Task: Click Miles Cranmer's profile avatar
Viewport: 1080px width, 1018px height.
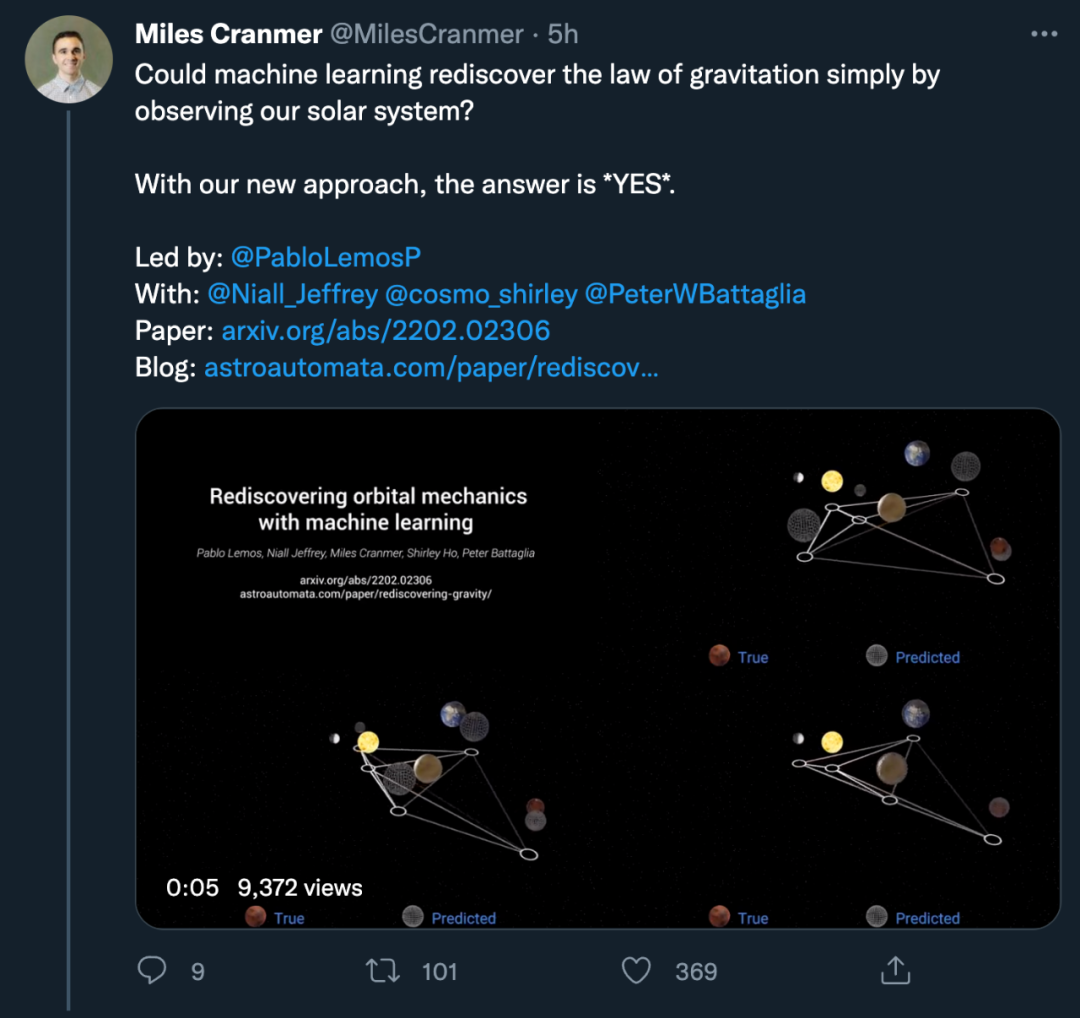Action: click(x=69, y=60)
